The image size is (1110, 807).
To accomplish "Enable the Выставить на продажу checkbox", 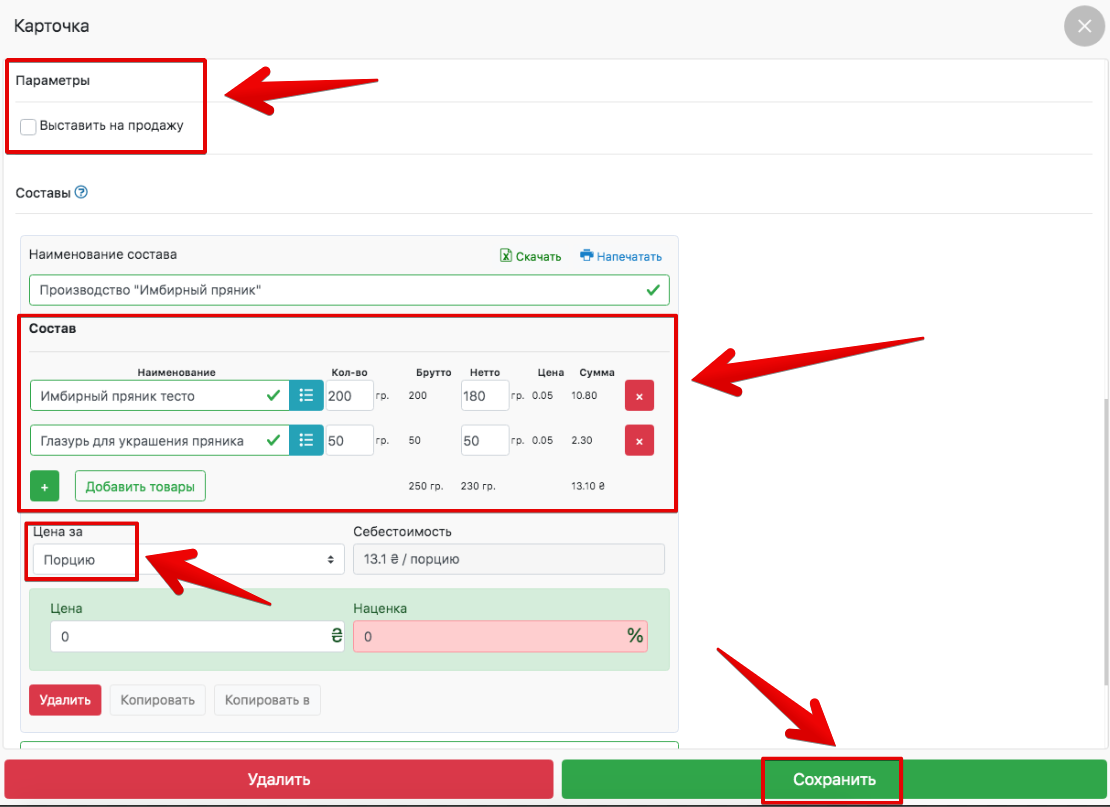I will click(28, 126).
